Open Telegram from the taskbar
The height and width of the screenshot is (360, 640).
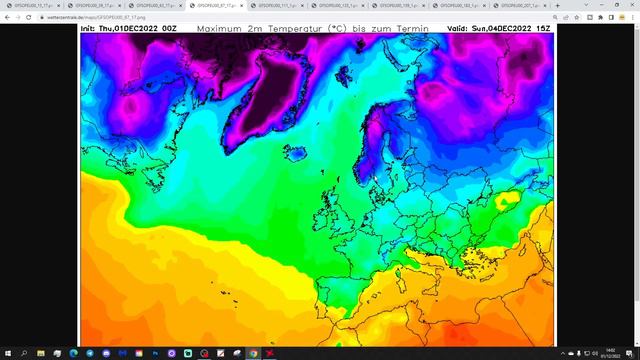[x=90, y=353]
